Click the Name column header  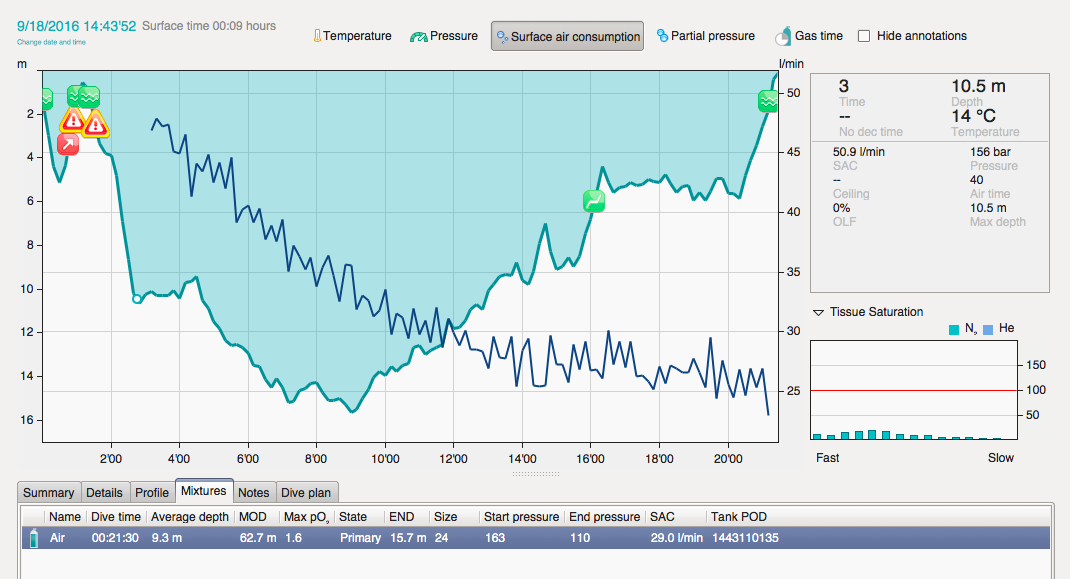[x=65, y=517]
